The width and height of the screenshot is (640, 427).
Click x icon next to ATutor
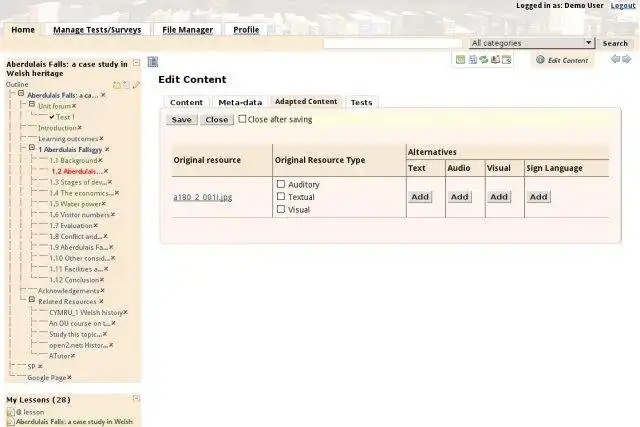73,356
